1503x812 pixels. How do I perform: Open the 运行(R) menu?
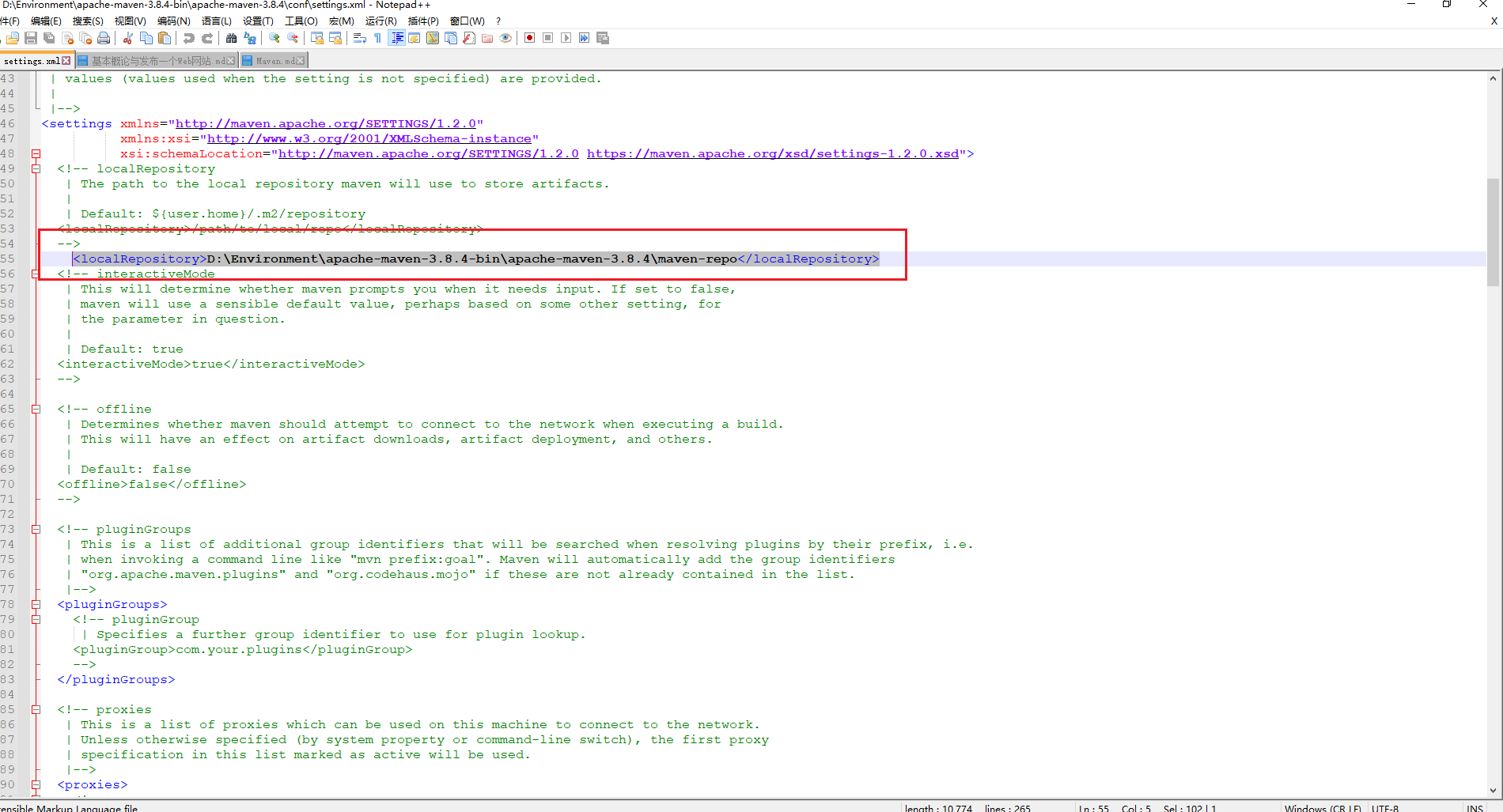click(x=381, y=21)
